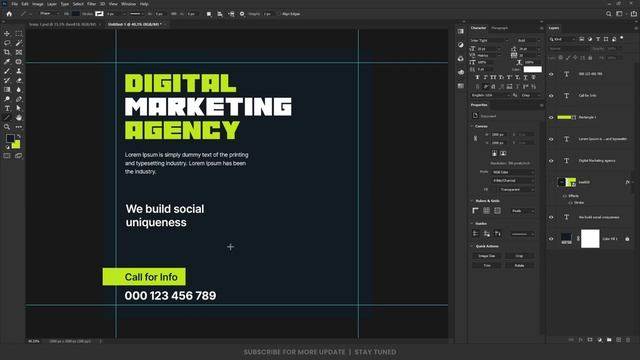
Task: Select the Zoom tool
Action: [7, 127]
